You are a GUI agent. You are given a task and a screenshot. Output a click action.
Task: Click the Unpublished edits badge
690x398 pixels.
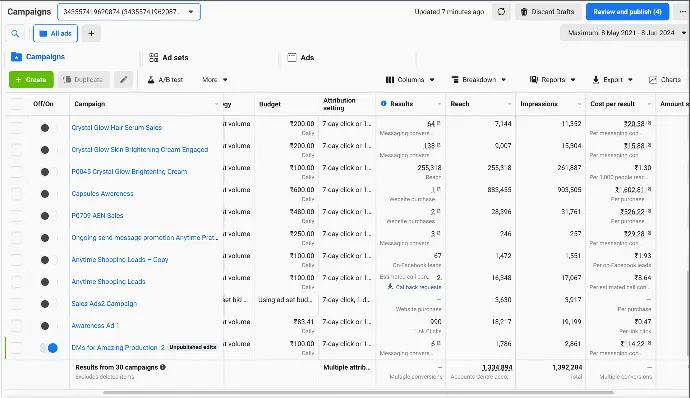193,347
